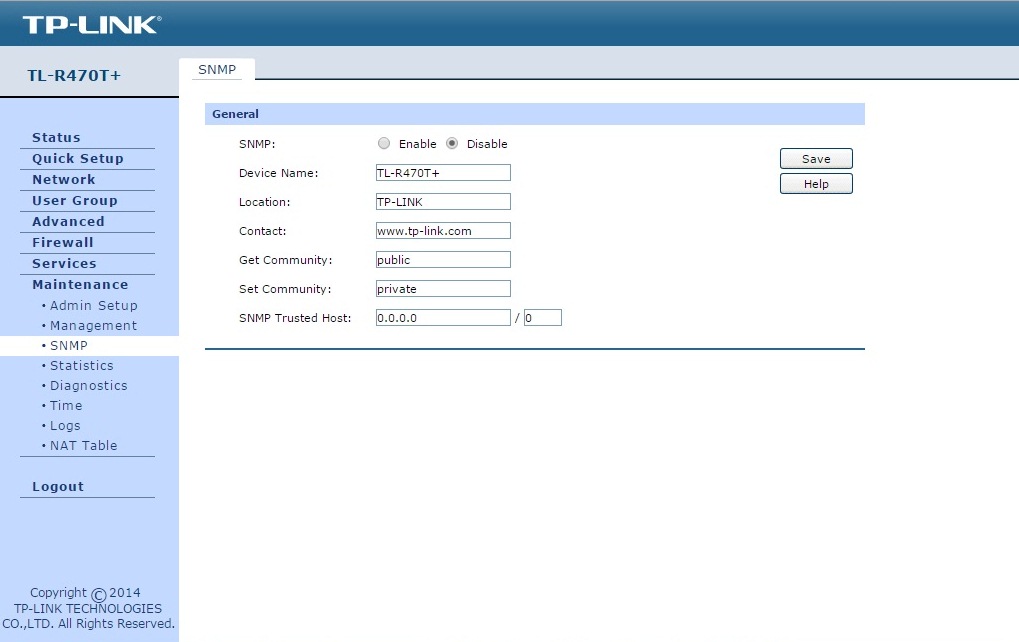This screenshot has height=642, width=1019.
Task: Click the 'Device Name:' label
Action: [x=279, y=173]
